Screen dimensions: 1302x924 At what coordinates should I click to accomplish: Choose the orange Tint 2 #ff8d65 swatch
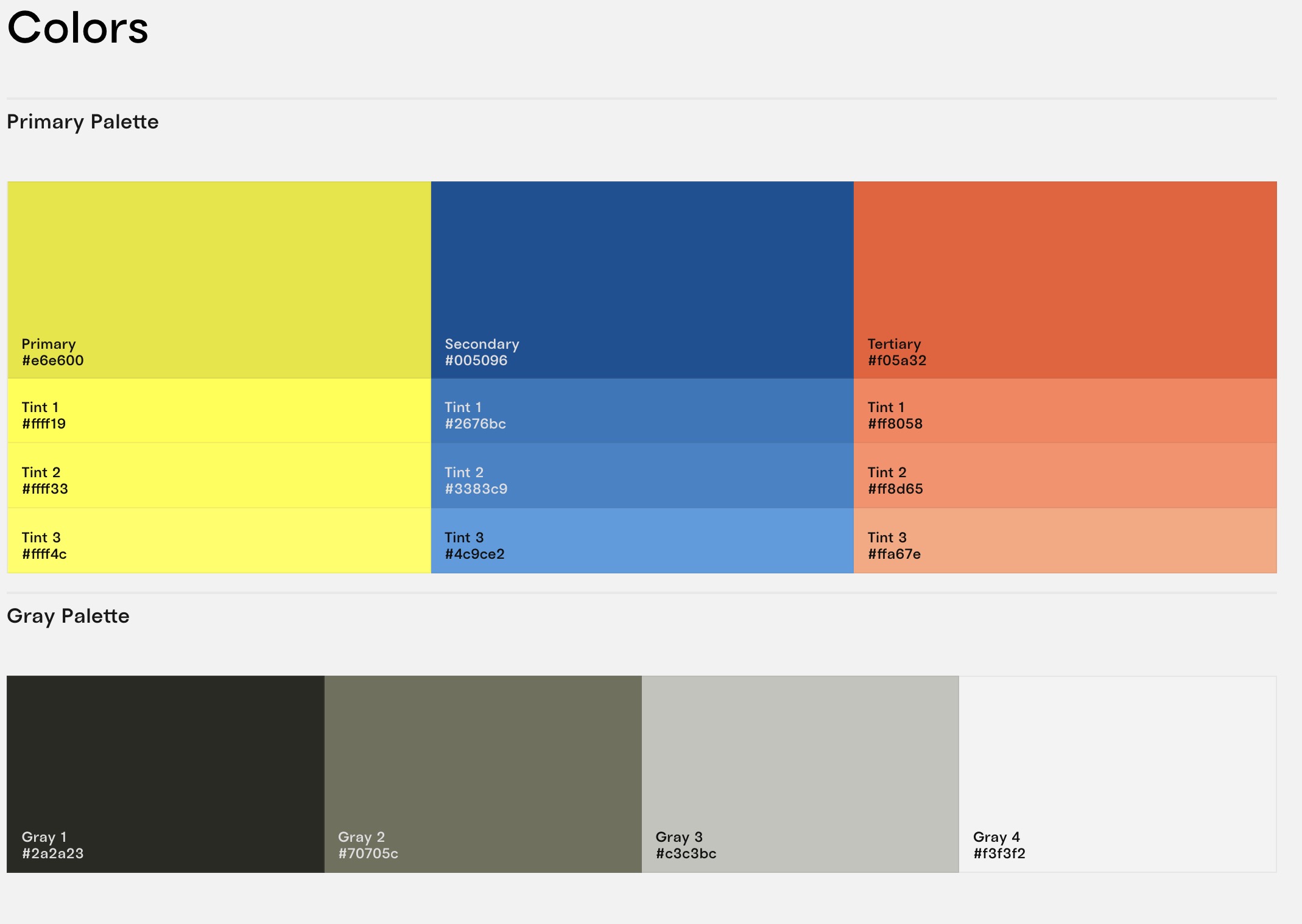coord(1064,475)
